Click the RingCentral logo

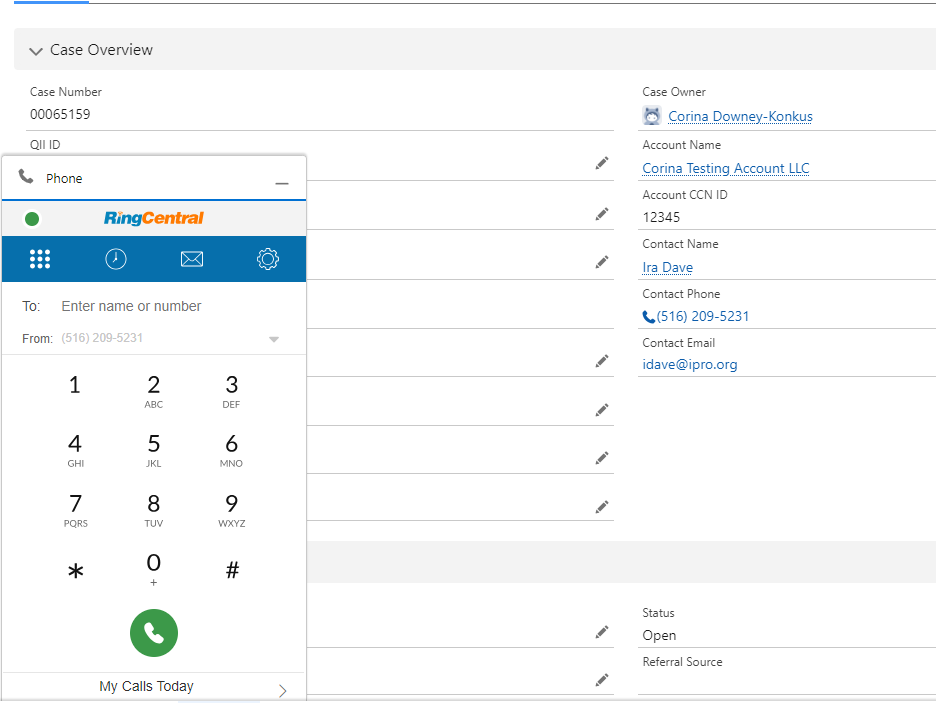click(x=154, y=218)
